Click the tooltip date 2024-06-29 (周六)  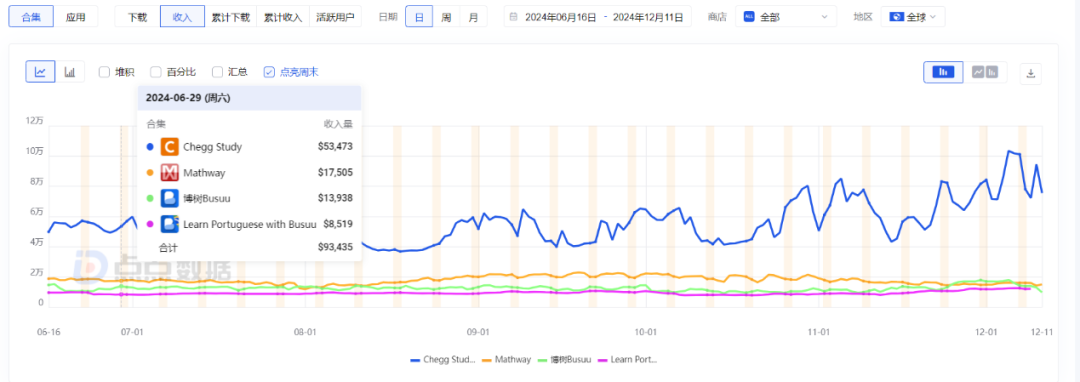188,98
